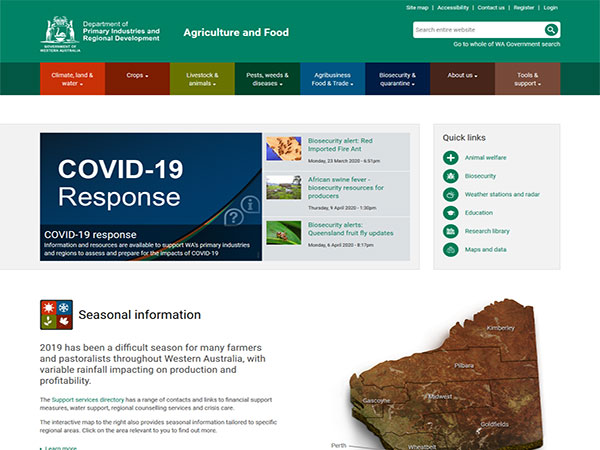Click the Biosecurity bug icon
Screen dimensions: 600x450
coord(450,176)
